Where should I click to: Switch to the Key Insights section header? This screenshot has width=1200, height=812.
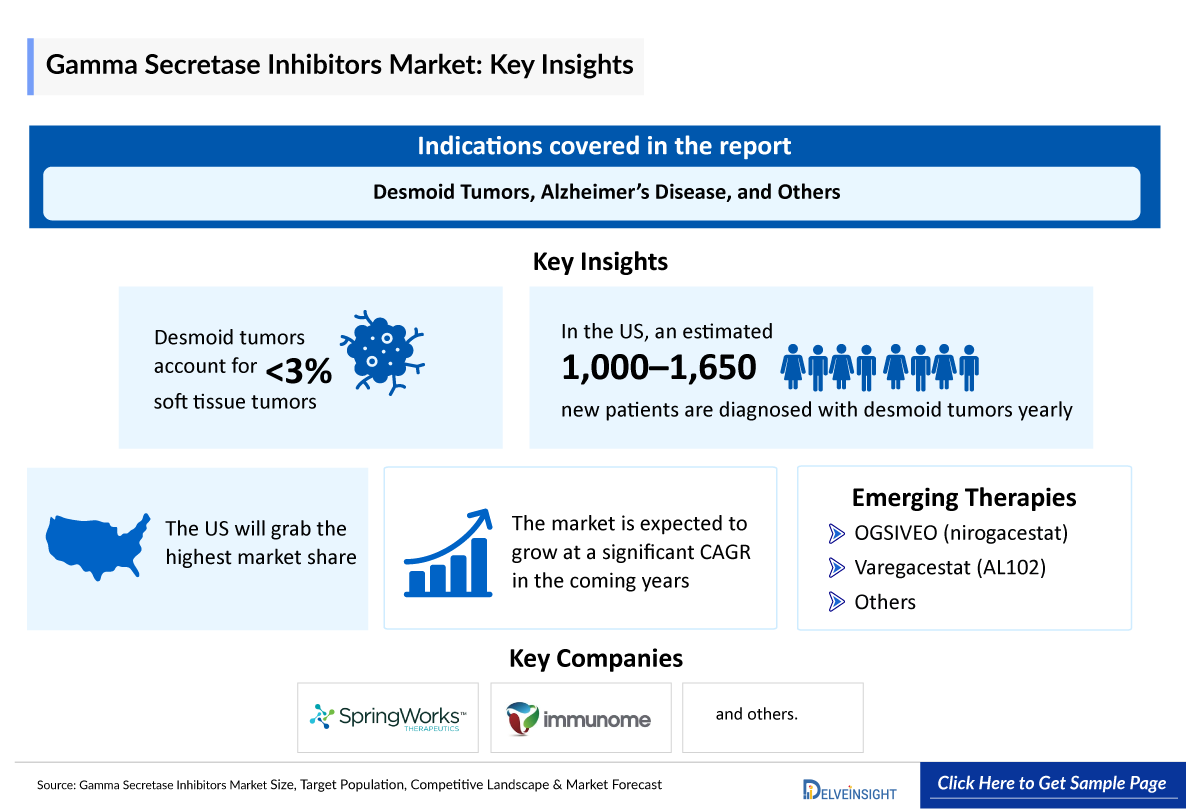coord(600,262)
